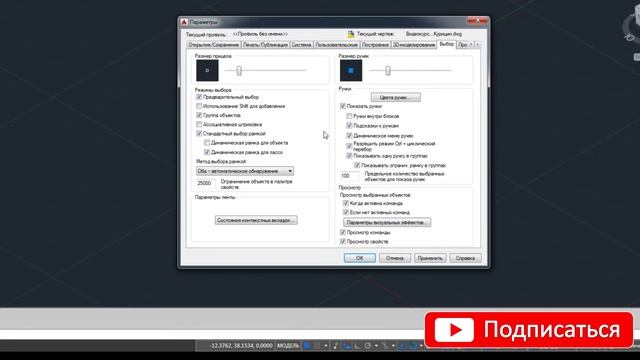
Task: Confirm the dialog with OK
Action: point(360,258)
